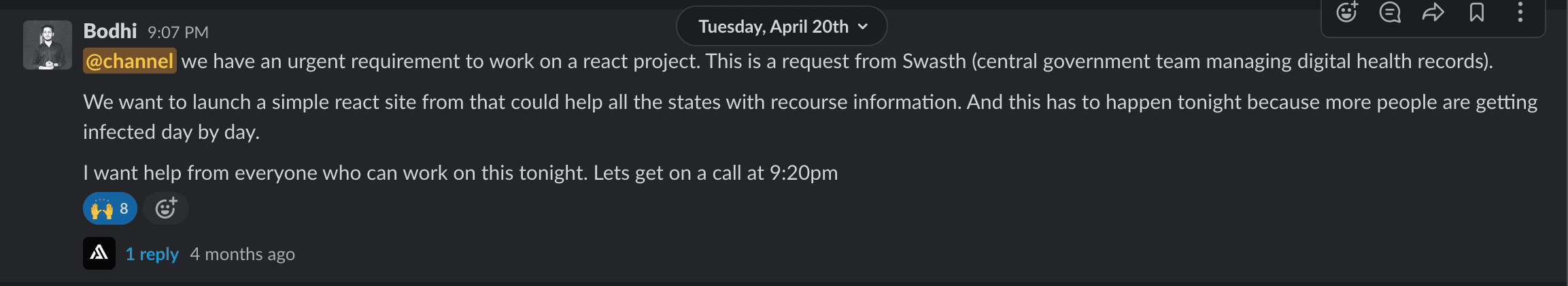Click the 4 months ago thread timestamp
Screen dimensions: 1568x286
pyautogui.click(x=243, y=254)
